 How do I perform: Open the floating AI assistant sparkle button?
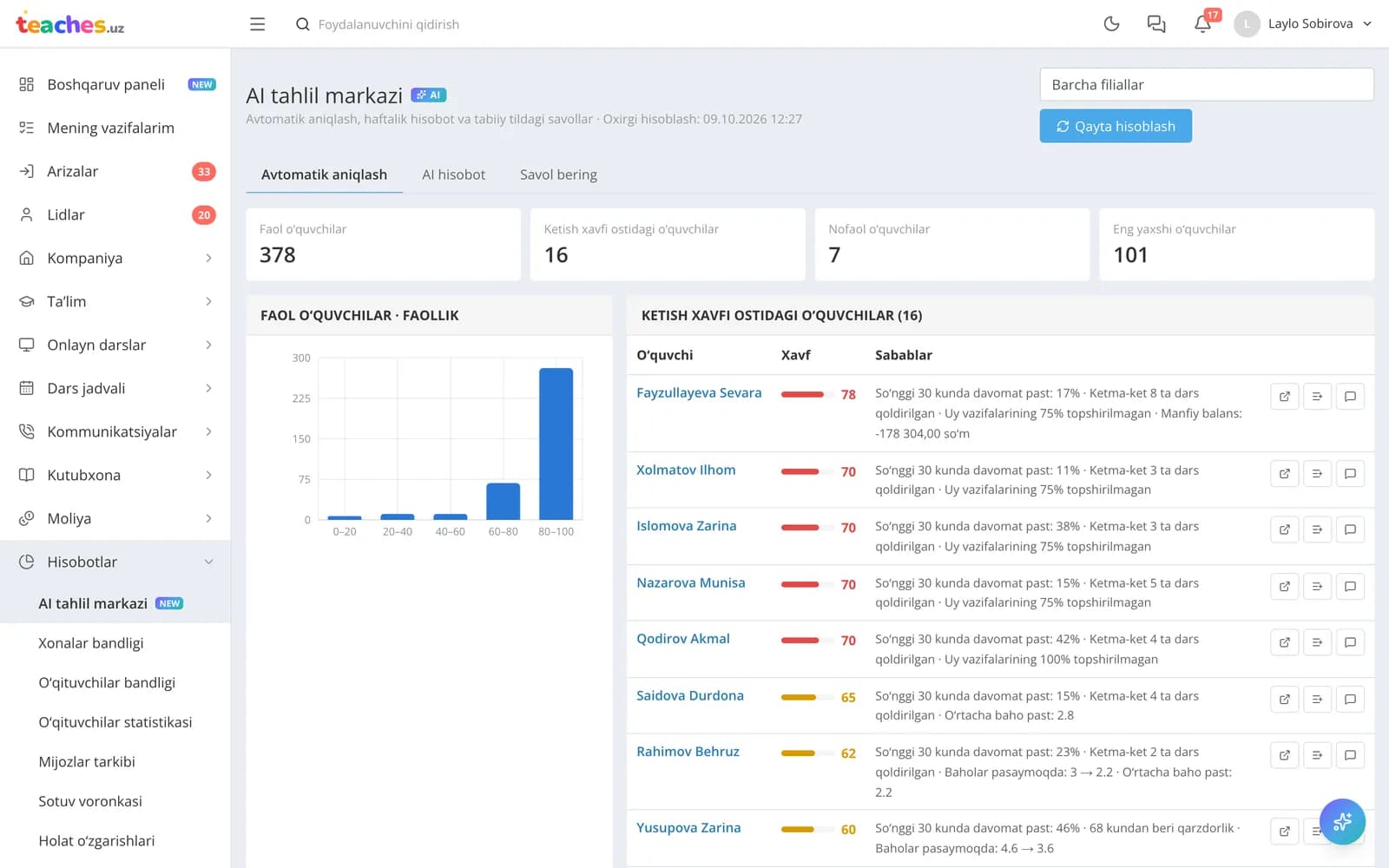[1342, 821]
